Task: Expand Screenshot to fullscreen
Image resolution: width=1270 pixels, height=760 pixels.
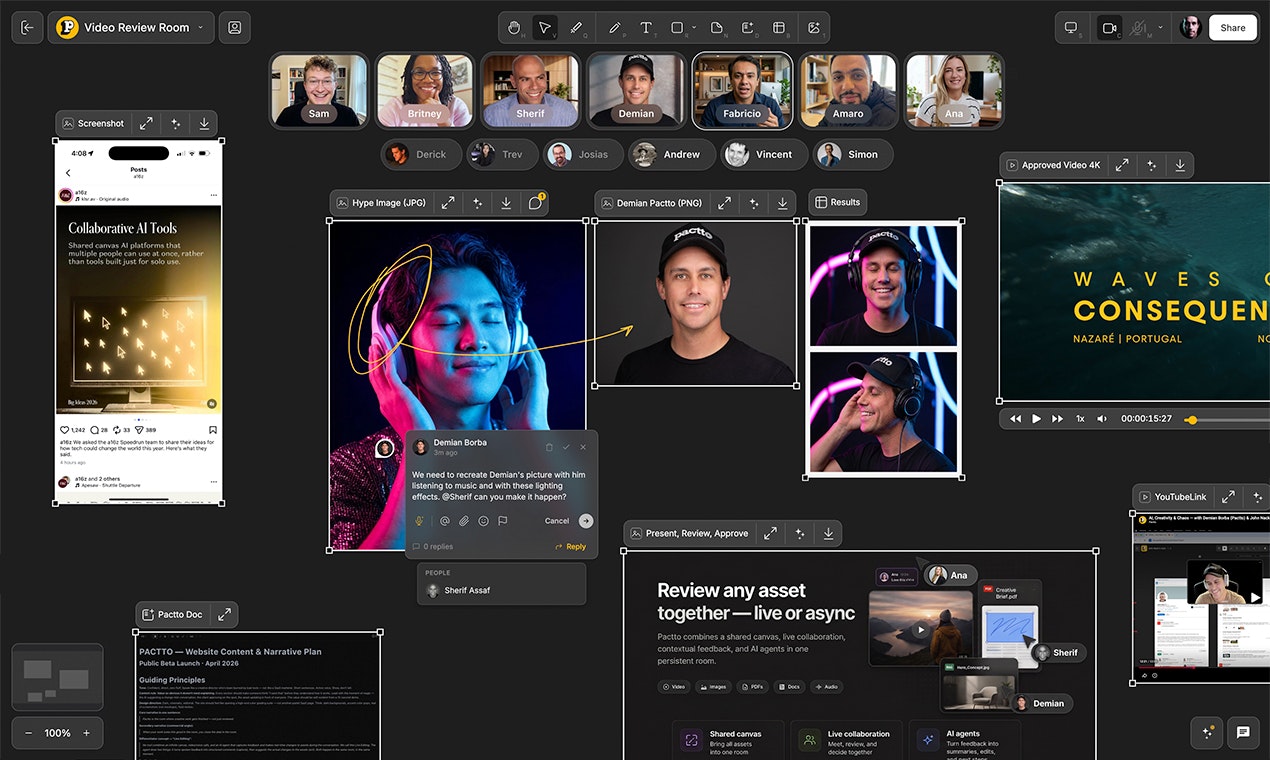Action: pos(146,123)
